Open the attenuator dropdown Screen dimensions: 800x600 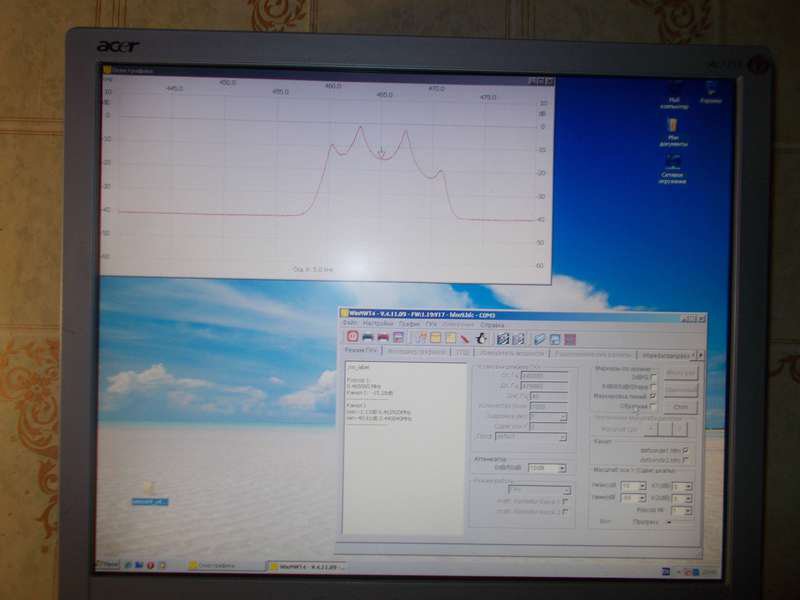tap(547, 468)
